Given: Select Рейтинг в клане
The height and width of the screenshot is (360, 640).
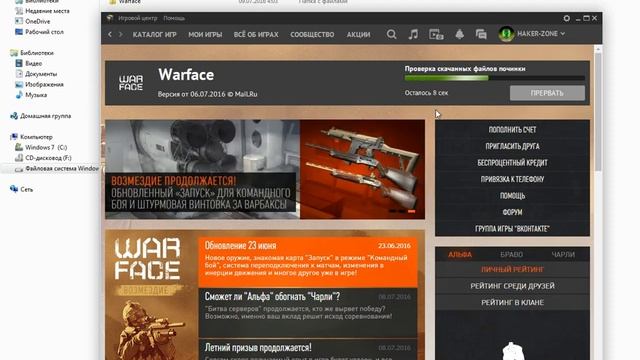Looking at the screenshot, I should pyautogui.click(x=512, y=302).
